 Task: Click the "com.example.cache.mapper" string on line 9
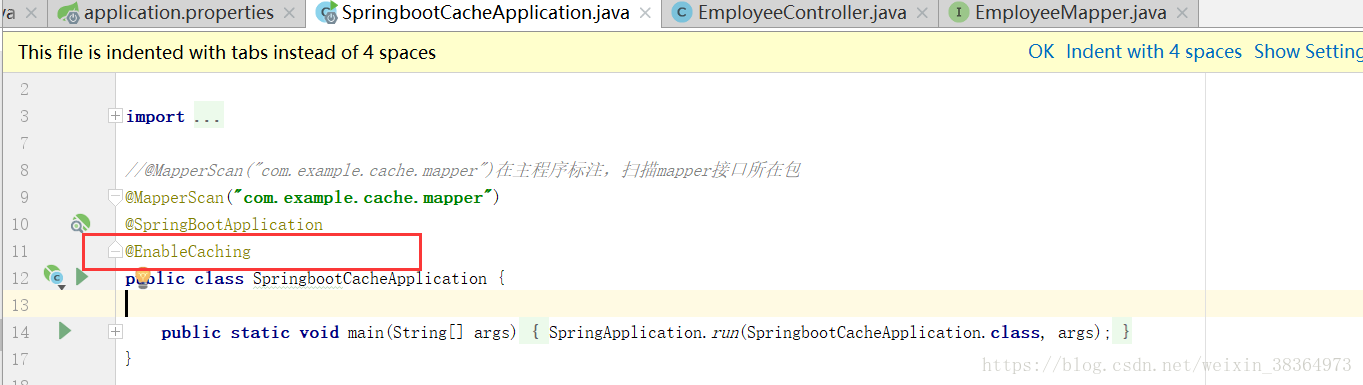coord(362,198)
